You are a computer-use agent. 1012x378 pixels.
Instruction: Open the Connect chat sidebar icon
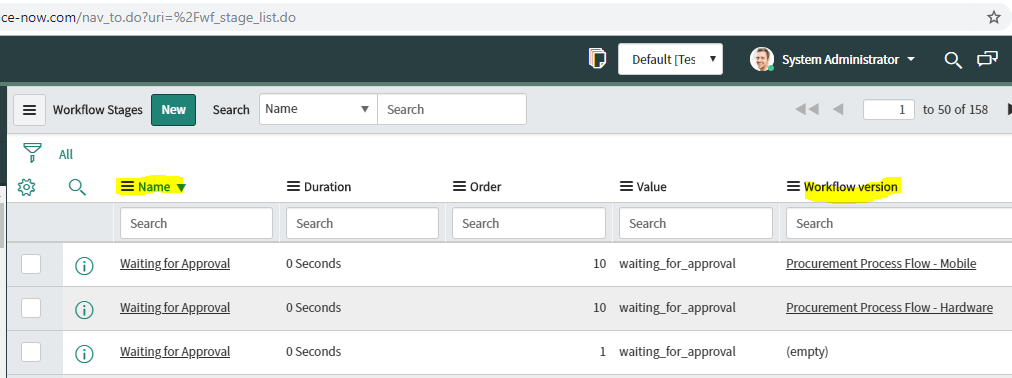[x=987, y=59]
